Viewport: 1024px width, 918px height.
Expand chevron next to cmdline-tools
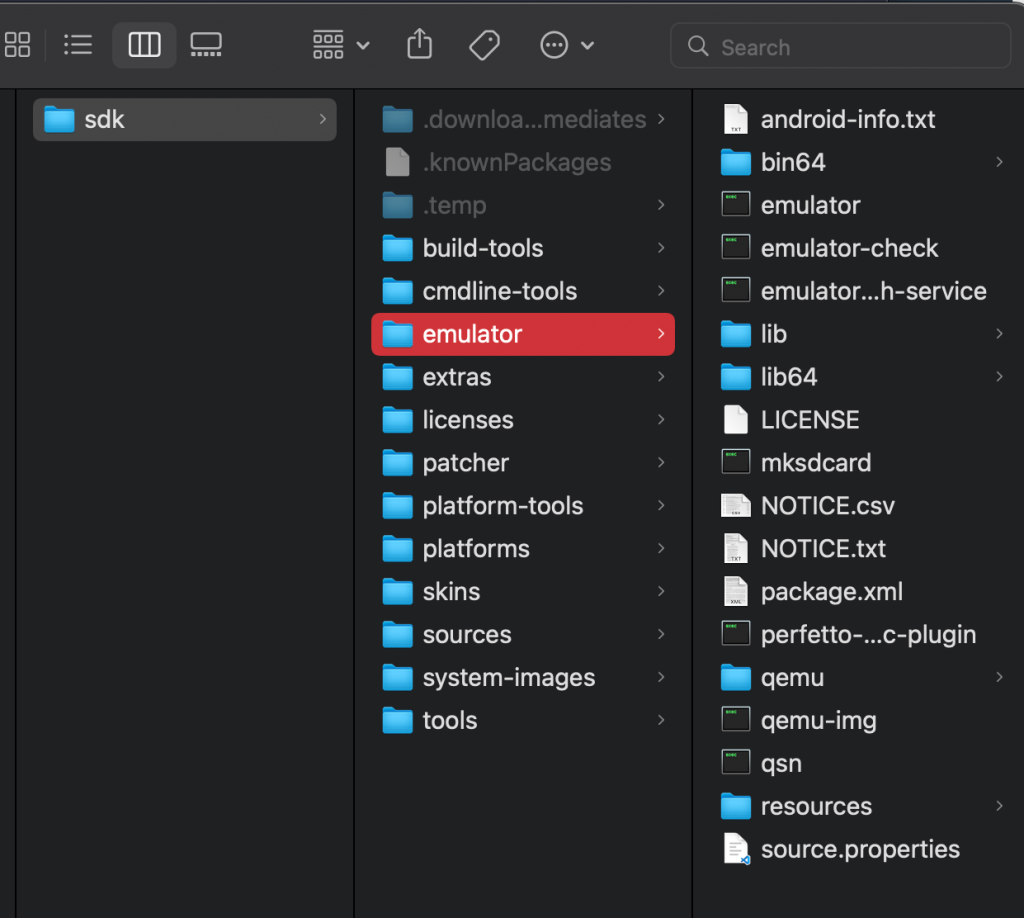[x=661, y=291]
